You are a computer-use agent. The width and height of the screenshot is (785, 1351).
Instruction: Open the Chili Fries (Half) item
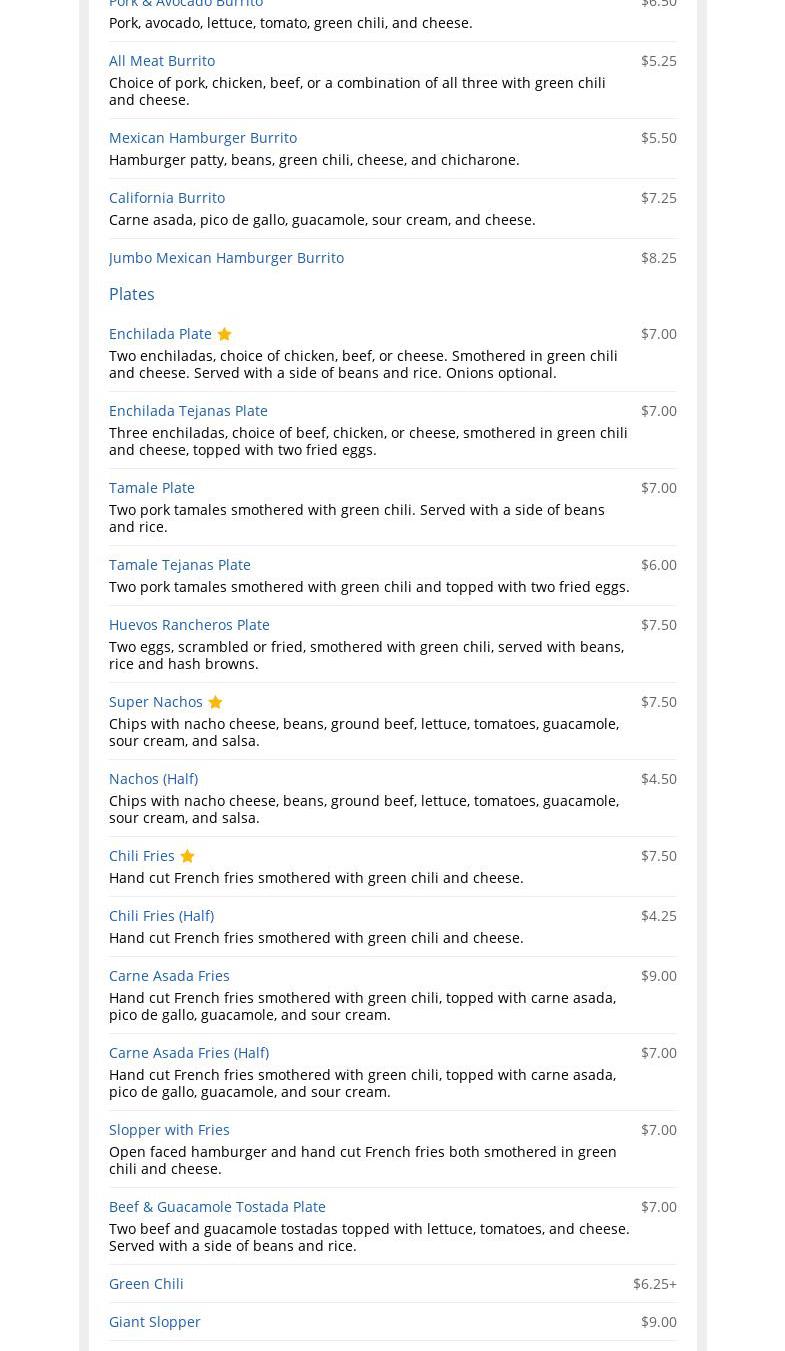click(x=161, y=916)
